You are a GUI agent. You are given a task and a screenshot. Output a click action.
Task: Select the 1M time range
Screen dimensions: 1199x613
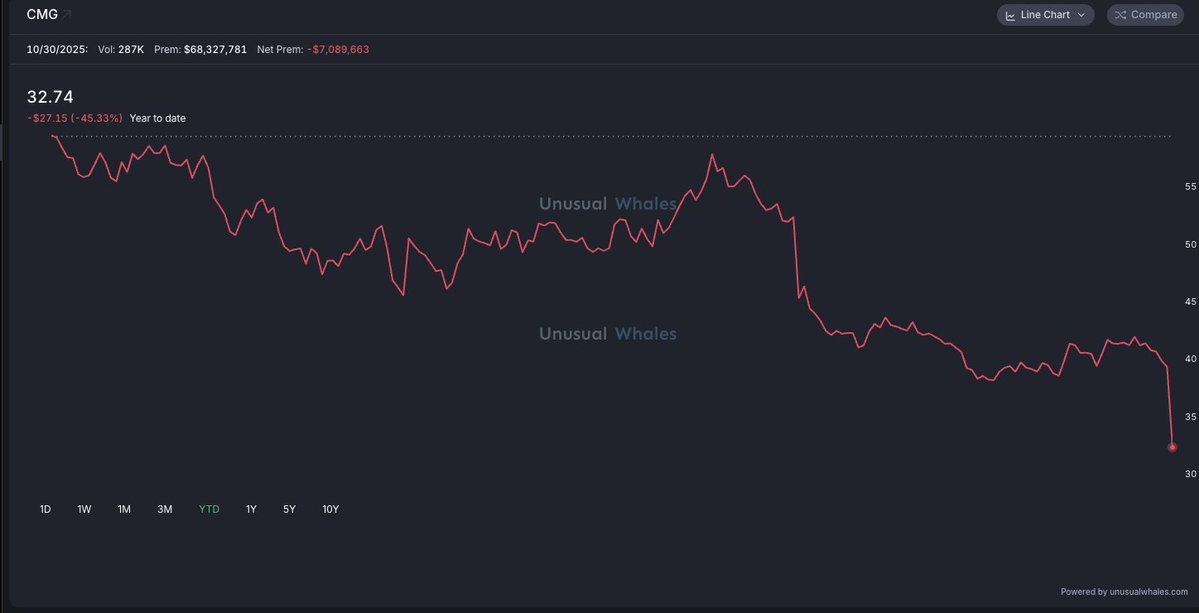click(124, 509)
